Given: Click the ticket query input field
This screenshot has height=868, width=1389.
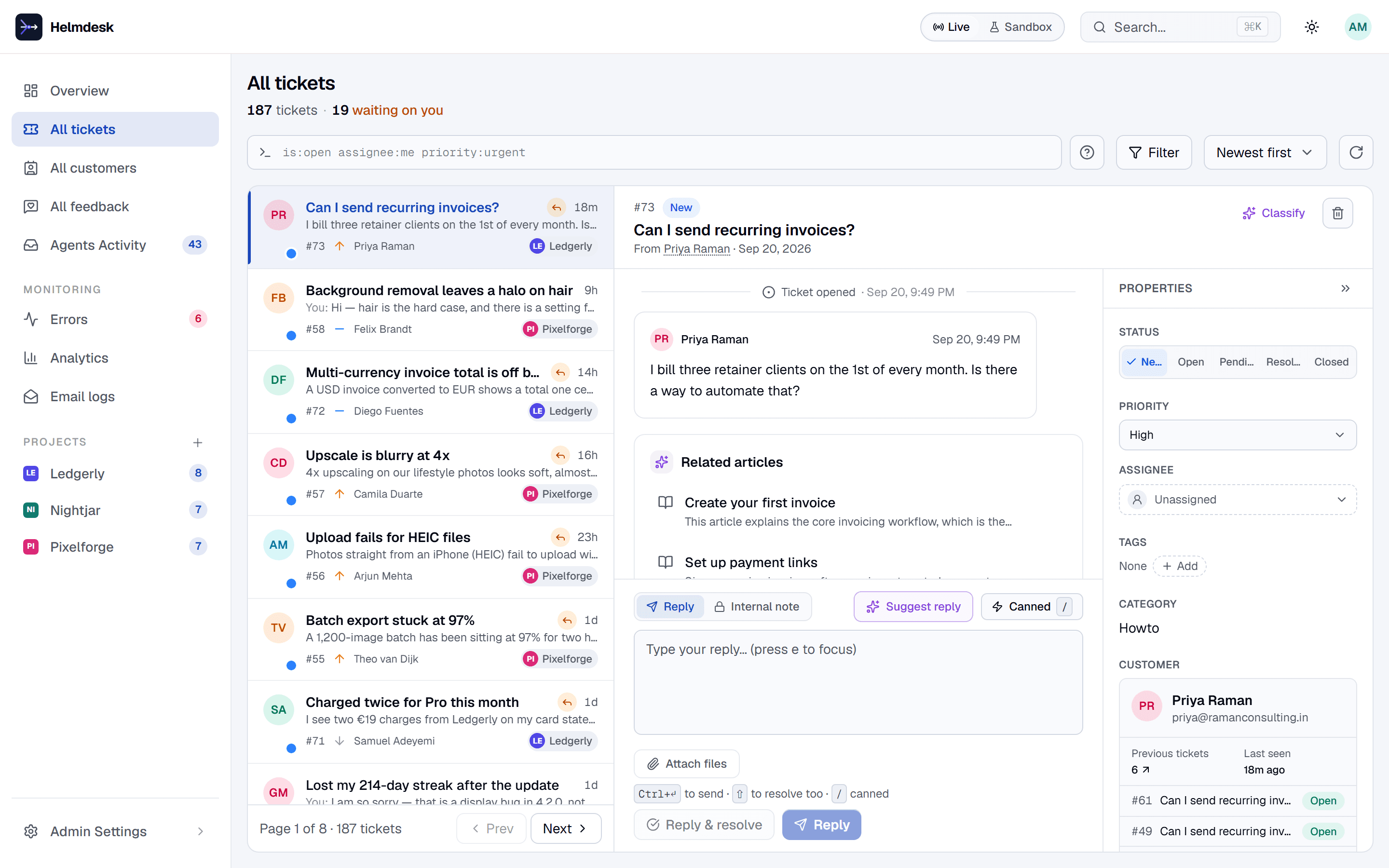Looking at the screenshot, I should tap(654, 152).
